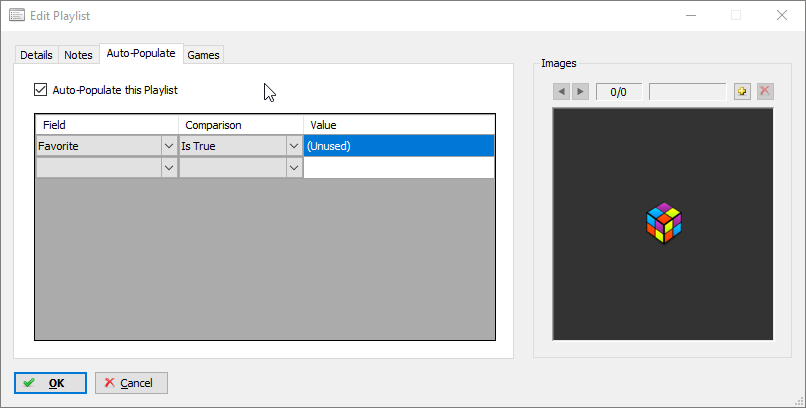Switch to the Notes tab
The image size is (806, 408).
coord(78,55)
